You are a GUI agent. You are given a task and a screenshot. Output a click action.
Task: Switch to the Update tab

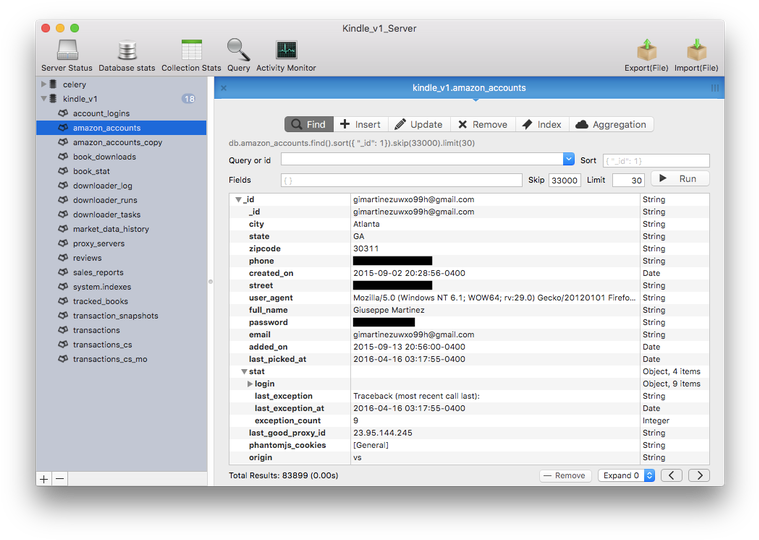[x=419, y=124]
